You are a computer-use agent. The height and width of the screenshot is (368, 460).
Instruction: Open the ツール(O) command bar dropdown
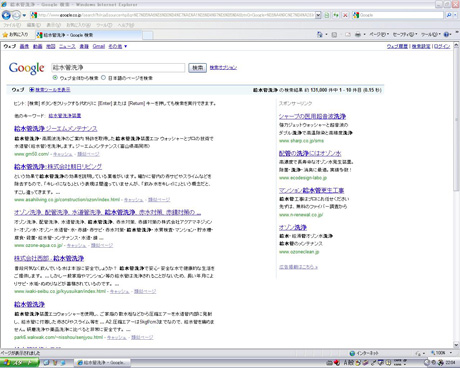click(431, 34)
